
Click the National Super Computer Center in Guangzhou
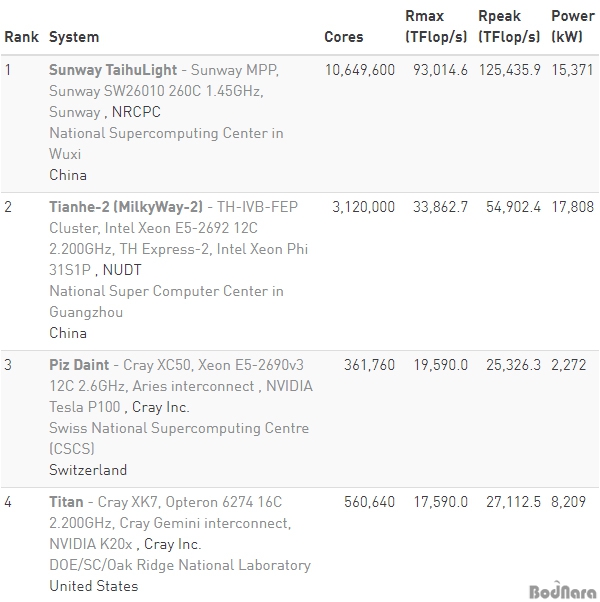coord(166,301)
